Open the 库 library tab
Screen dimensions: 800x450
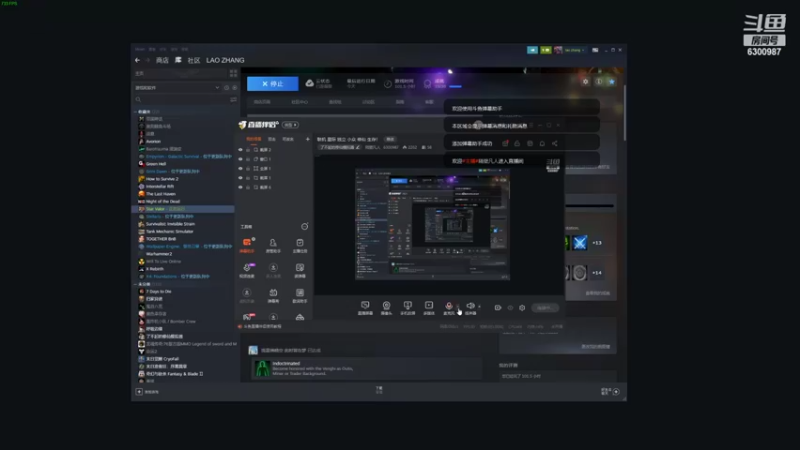pyautogui.click(x=178, y=60)
